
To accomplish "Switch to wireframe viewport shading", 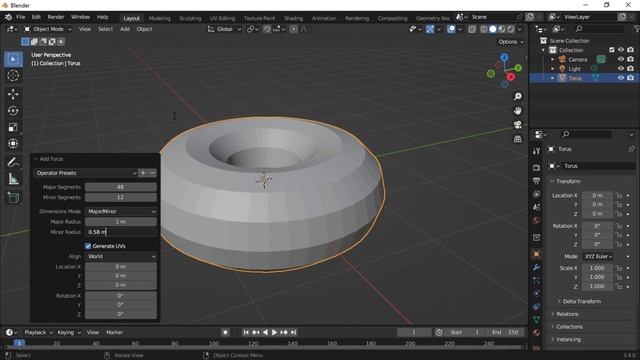I will coord(484,29).
